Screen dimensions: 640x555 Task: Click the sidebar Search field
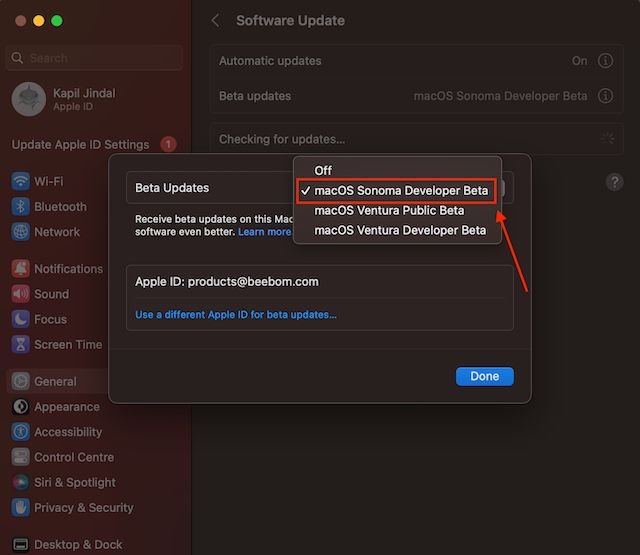(x=95, y=58)
